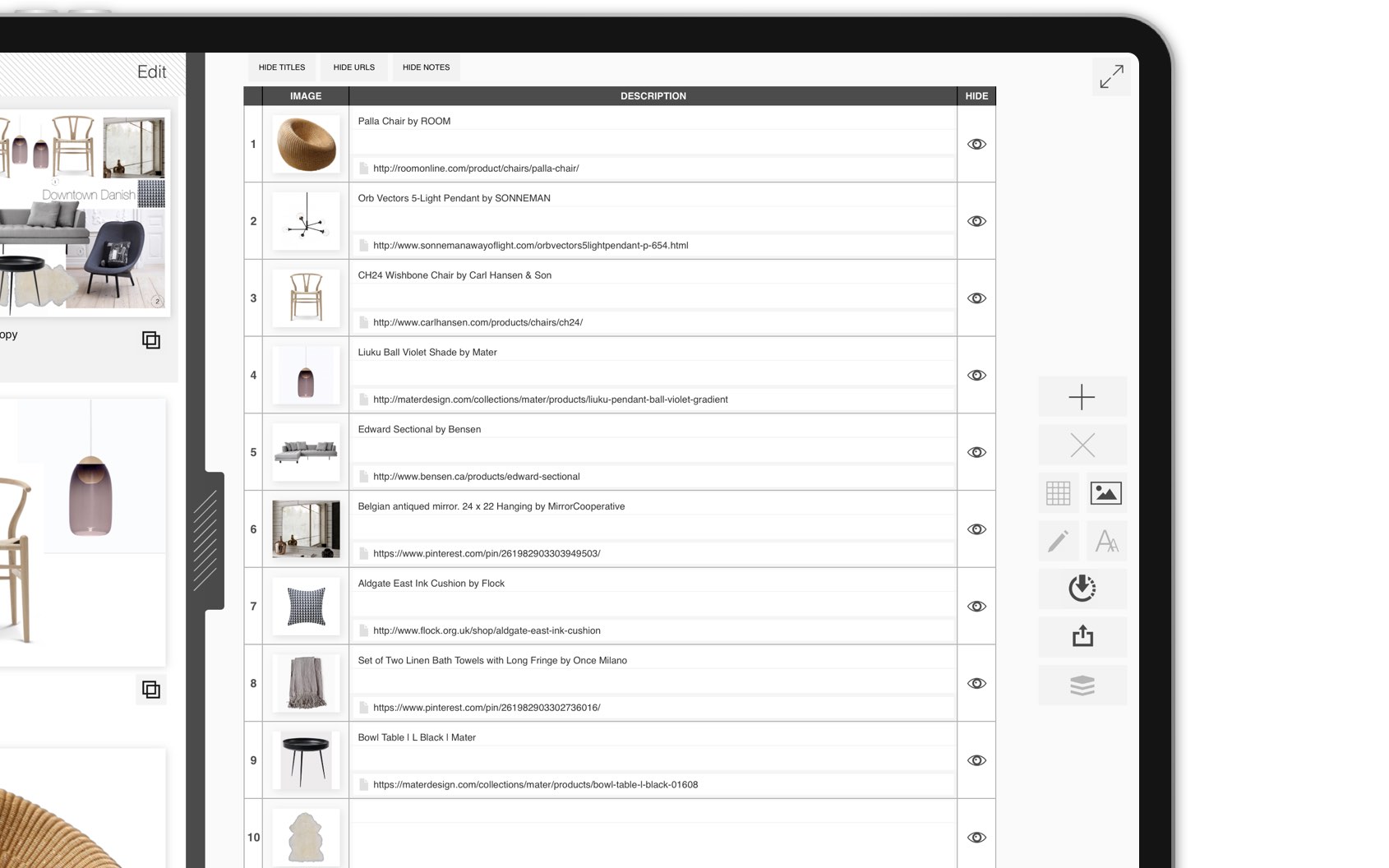Open the grid table view icon
The image size is (1389, 868).
click(x=1058, y=493)
